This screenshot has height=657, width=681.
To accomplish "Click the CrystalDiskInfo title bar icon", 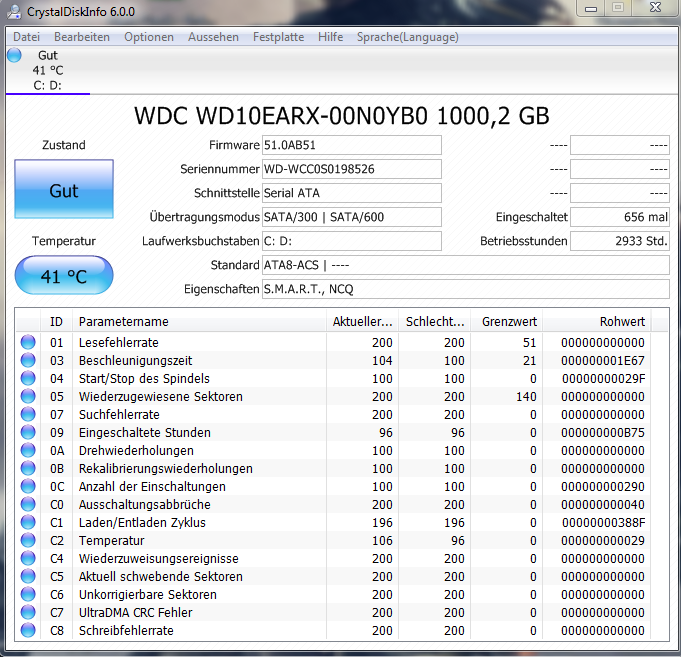I will click(x=14, y=12).
